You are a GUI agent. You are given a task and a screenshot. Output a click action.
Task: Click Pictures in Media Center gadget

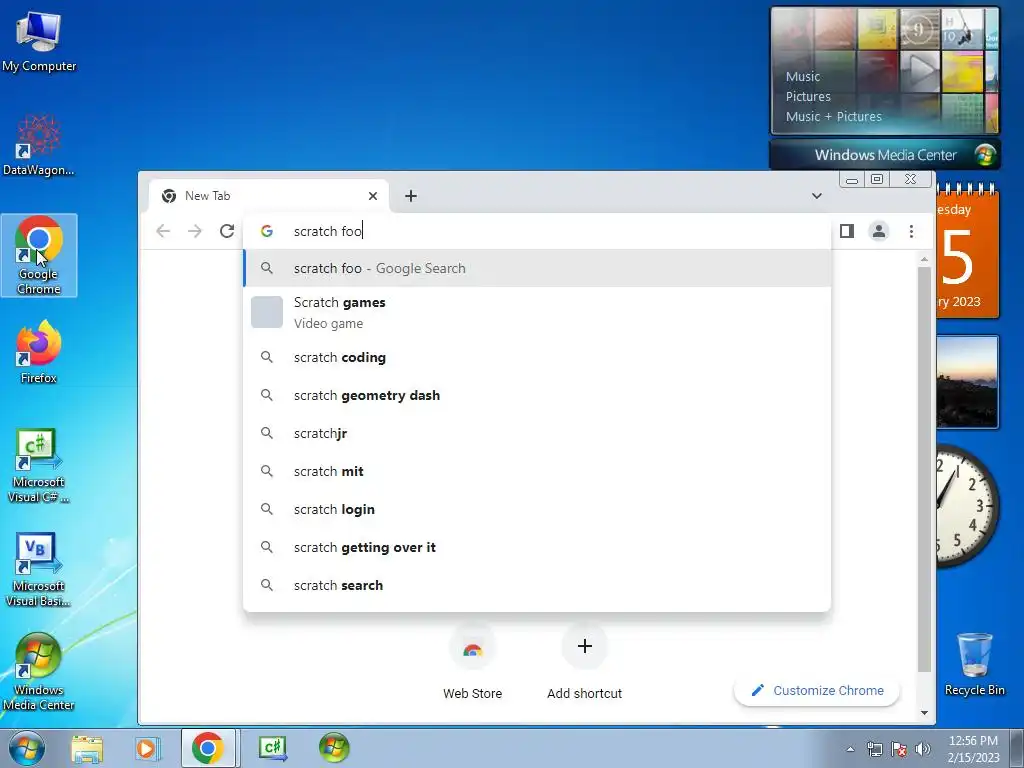point(808,97)
